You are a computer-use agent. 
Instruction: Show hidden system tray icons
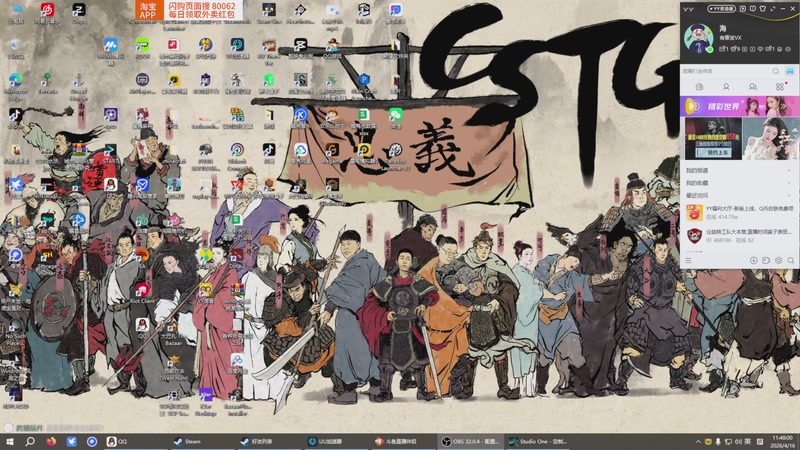(x=698, y=441)
